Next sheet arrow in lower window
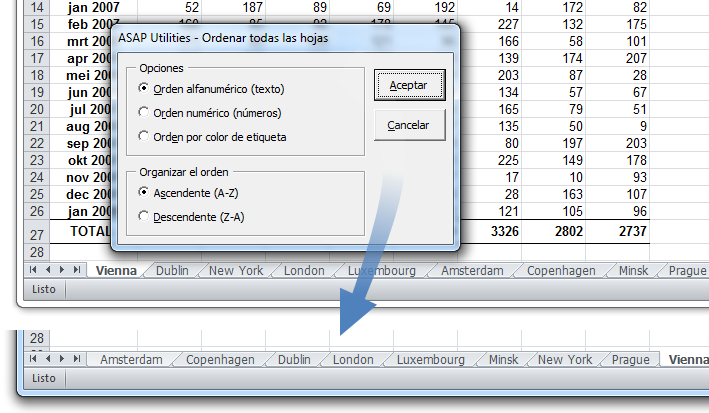 click(x=62, y=359)
